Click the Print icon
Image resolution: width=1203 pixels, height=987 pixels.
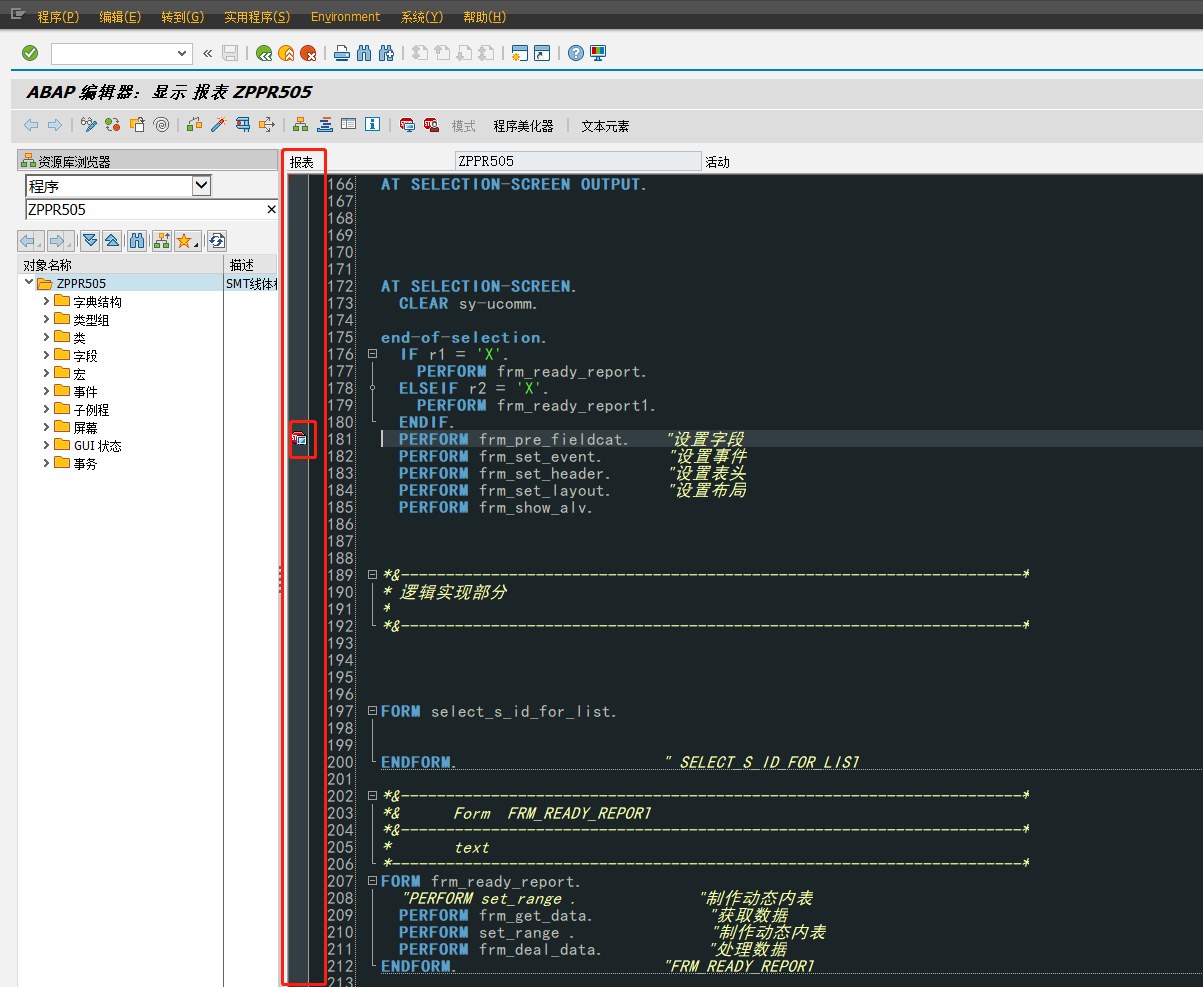[341, 53]
